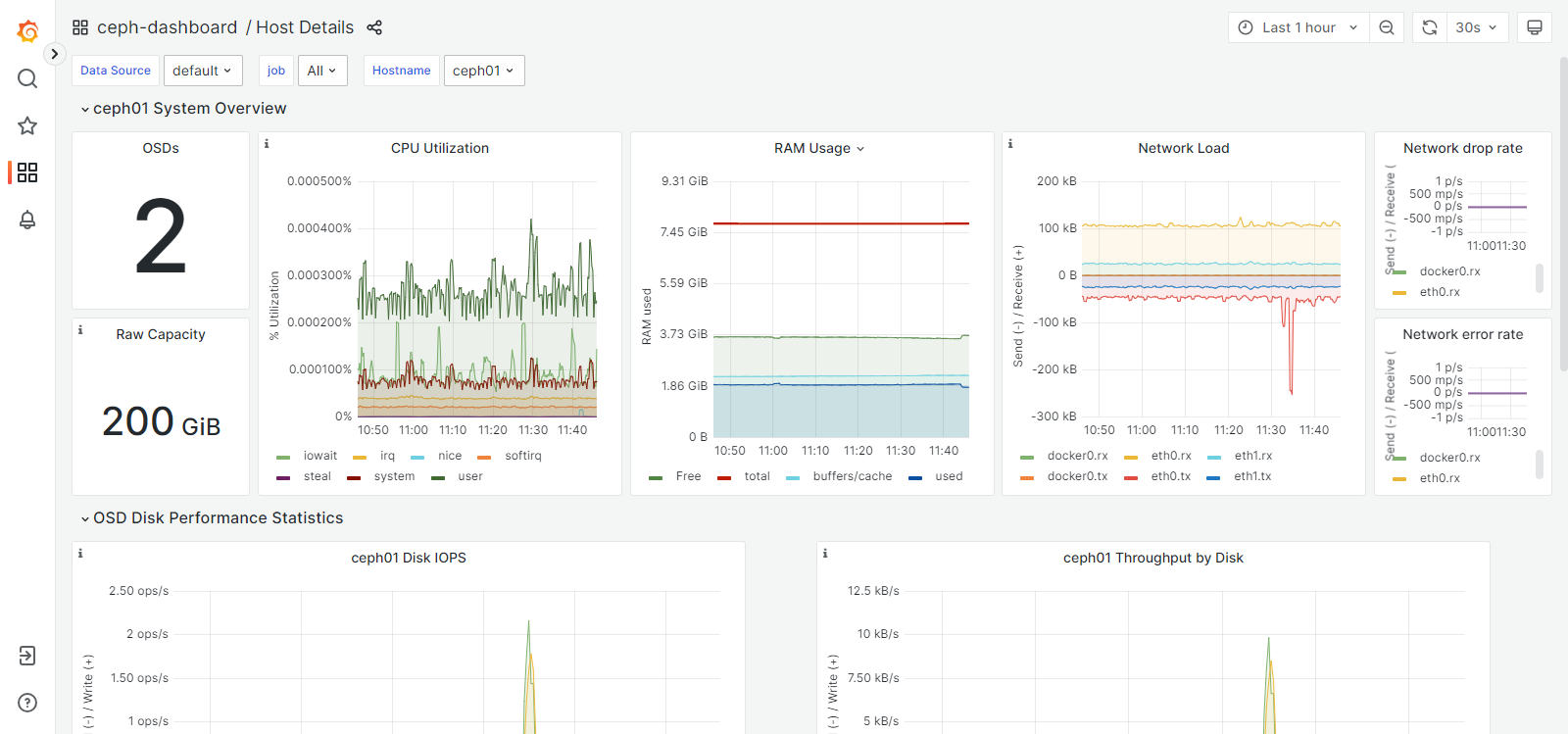The image size is (1568, 734).
Task: Click the ceph01 Disk IOPS panel title
Action: coord(409,558)
